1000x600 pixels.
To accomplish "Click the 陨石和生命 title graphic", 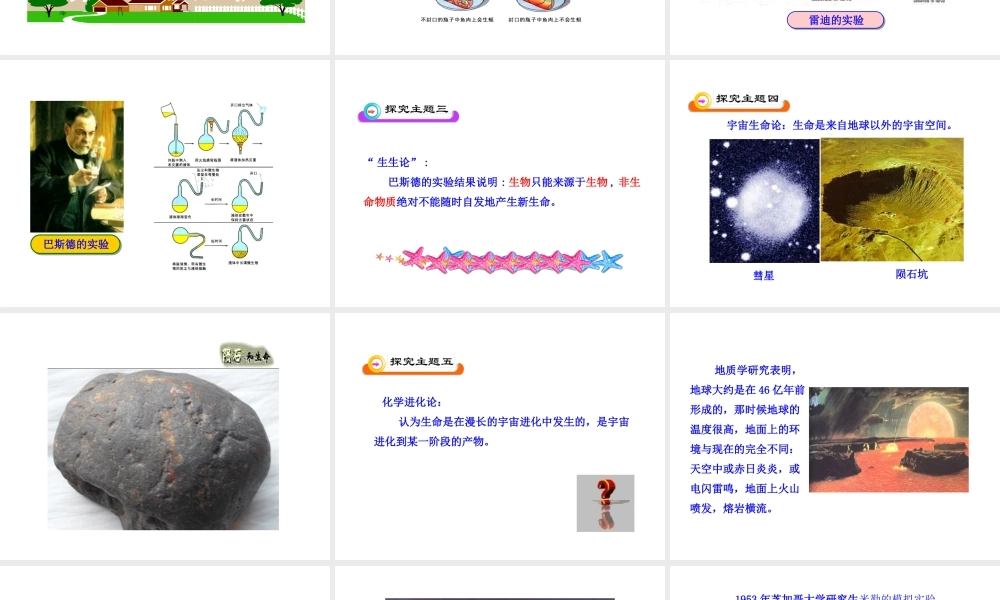I will [x=247, y=356].
